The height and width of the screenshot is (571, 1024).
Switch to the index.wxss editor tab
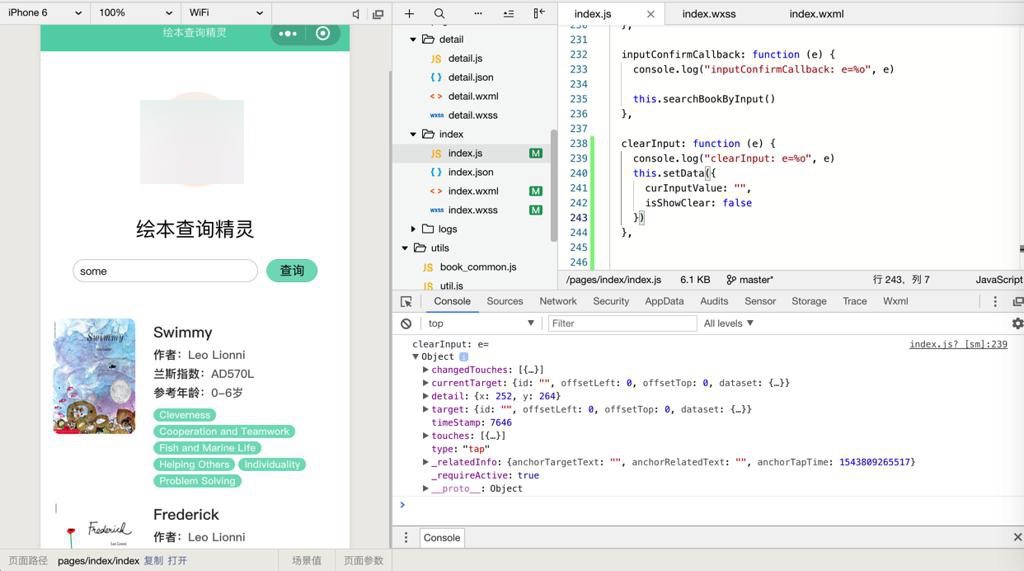[709, 14]
